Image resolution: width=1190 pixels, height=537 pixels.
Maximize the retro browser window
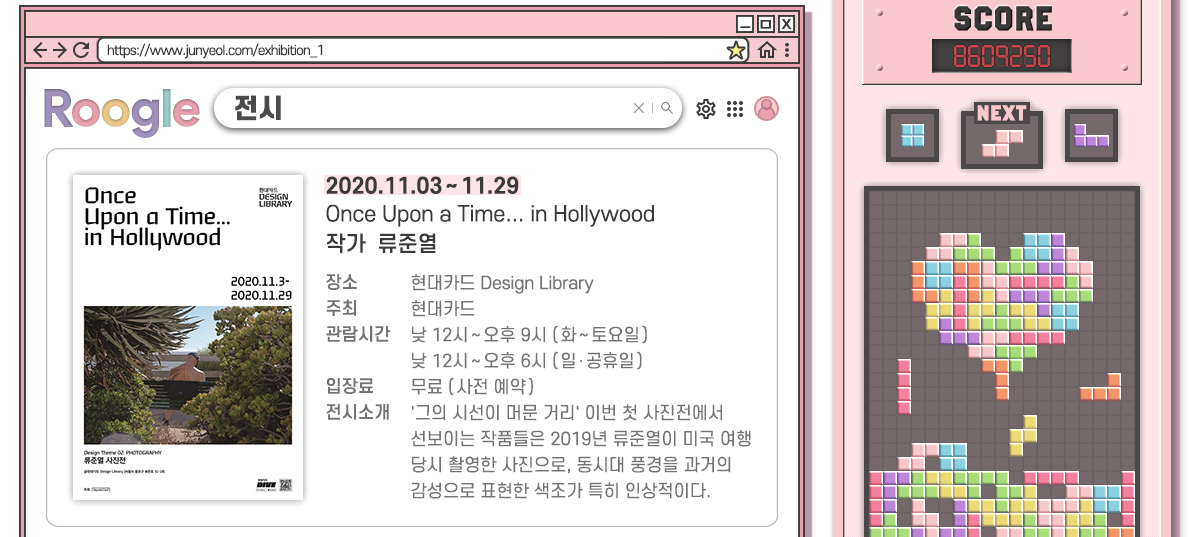[x=766, y=24]
